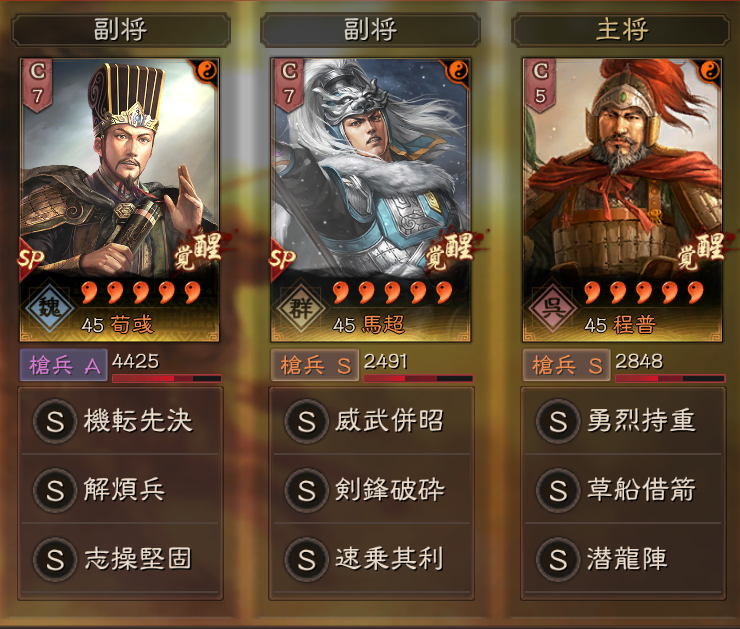This screenshot has width=740, height=629.
Task: Click the 魏 faction emblem on 荀彧's card
Action: tap(49, 308)
